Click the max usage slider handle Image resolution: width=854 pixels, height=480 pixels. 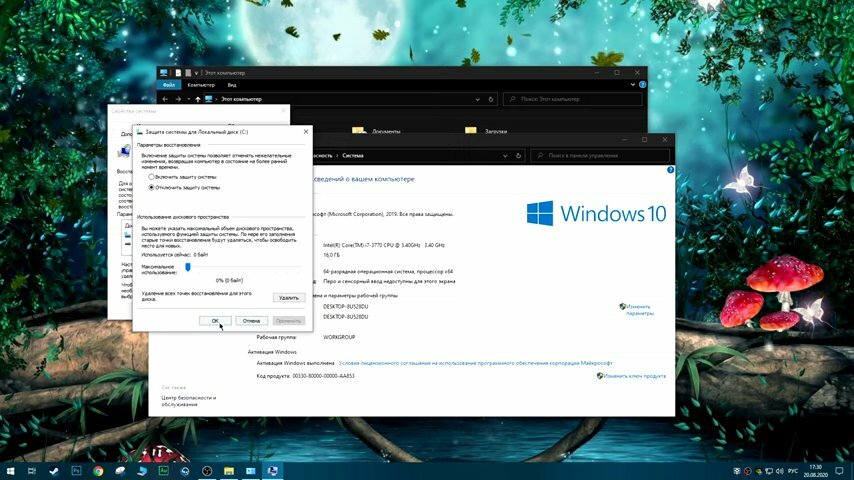pos(188,267)
